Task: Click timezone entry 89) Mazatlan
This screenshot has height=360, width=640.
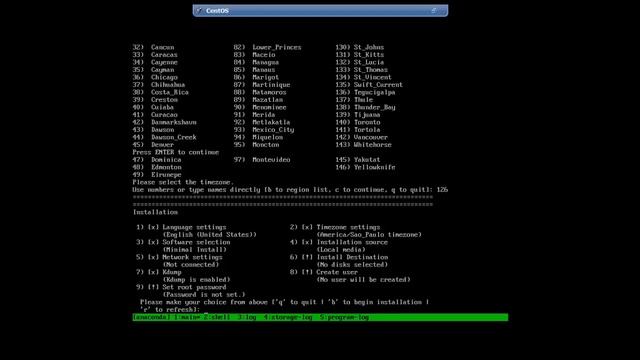Action: [258, 100]
